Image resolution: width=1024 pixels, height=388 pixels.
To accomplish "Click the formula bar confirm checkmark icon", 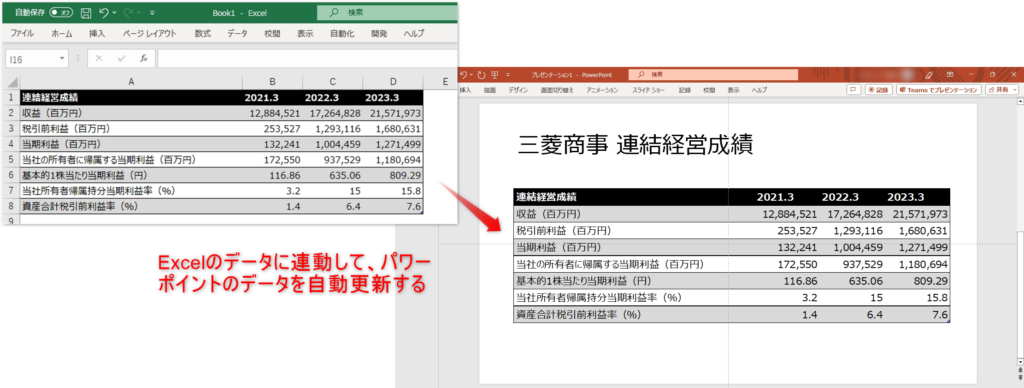I will tap(121, 58).
